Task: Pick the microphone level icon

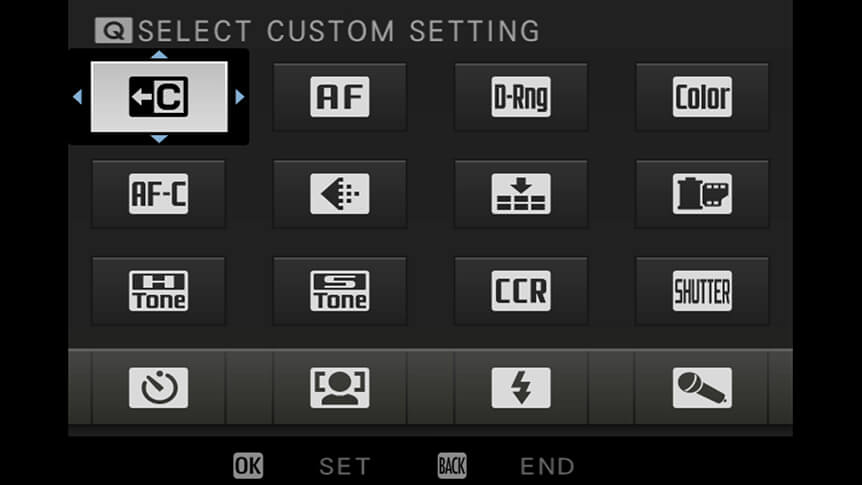Action: pyautogui.click(x=702, y=388)
